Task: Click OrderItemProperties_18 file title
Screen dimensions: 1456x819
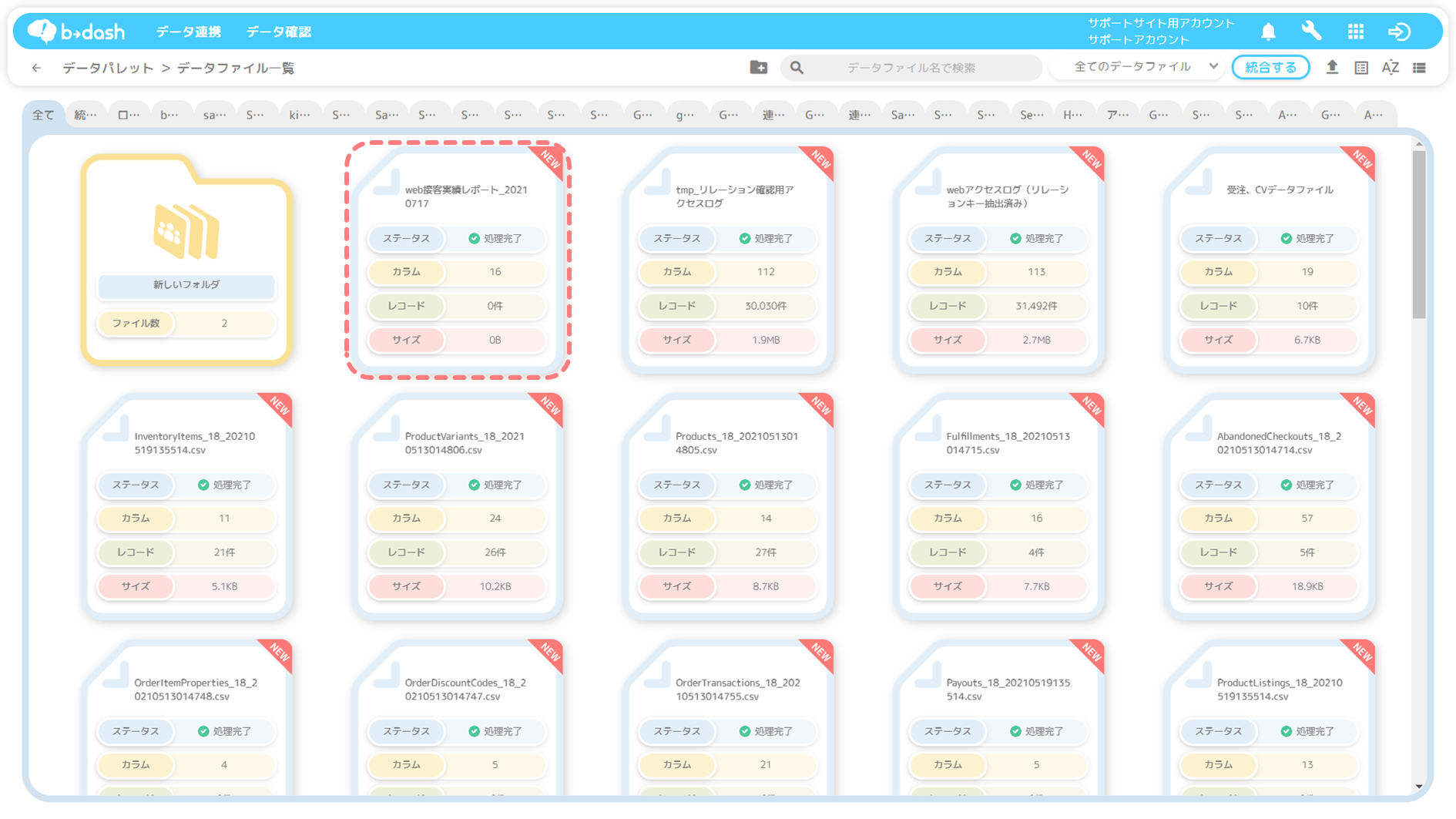Action: coord(196,690)
